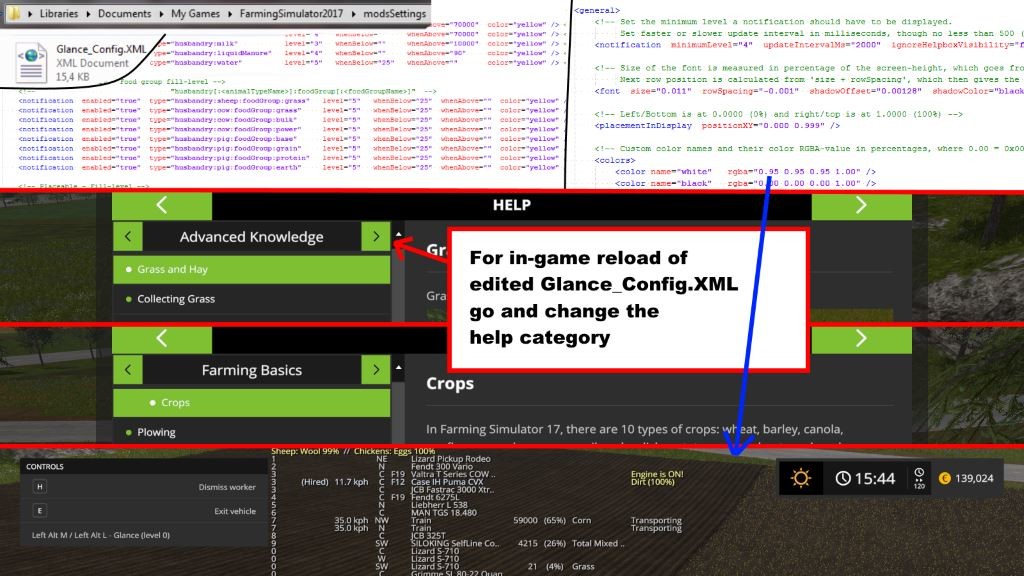The image size is (1024, 576).
Task: Go to next category with Advanced Knowledge right chevron
Action: pos(375,237)
